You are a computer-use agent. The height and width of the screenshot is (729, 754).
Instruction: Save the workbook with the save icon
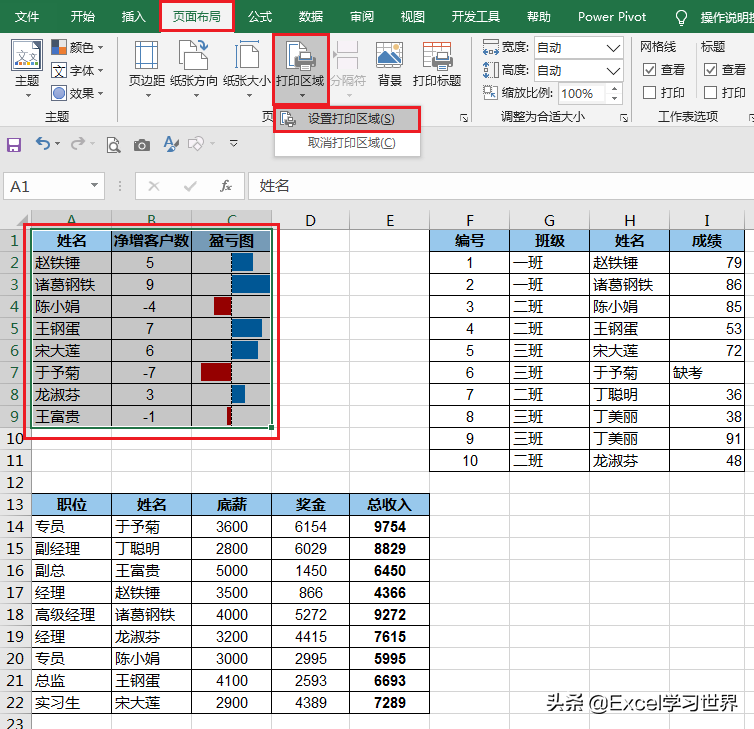pos(14,144)
